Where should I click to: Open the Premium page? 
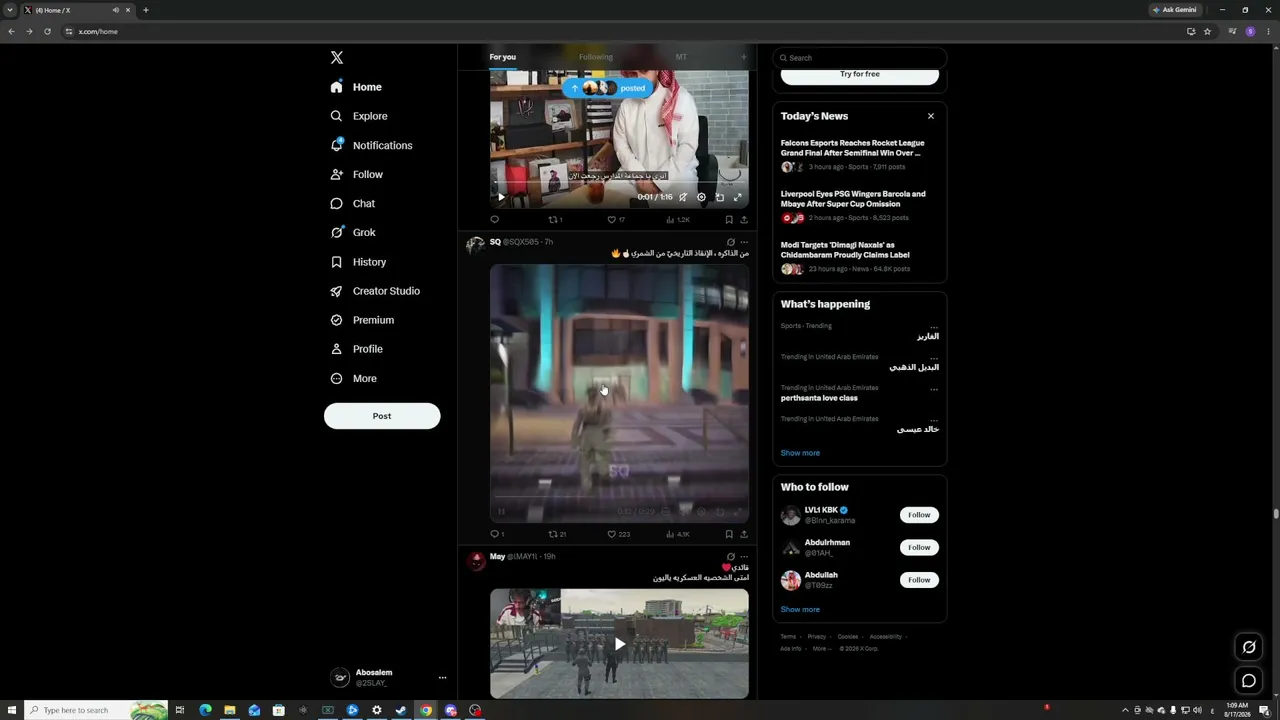pyautogui.click(x=362, y=320)
